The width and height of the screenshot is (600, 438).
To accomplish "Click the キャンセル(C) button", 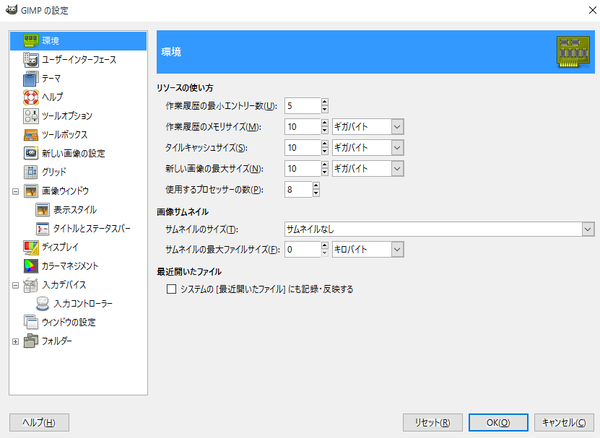I will [564, 422].
